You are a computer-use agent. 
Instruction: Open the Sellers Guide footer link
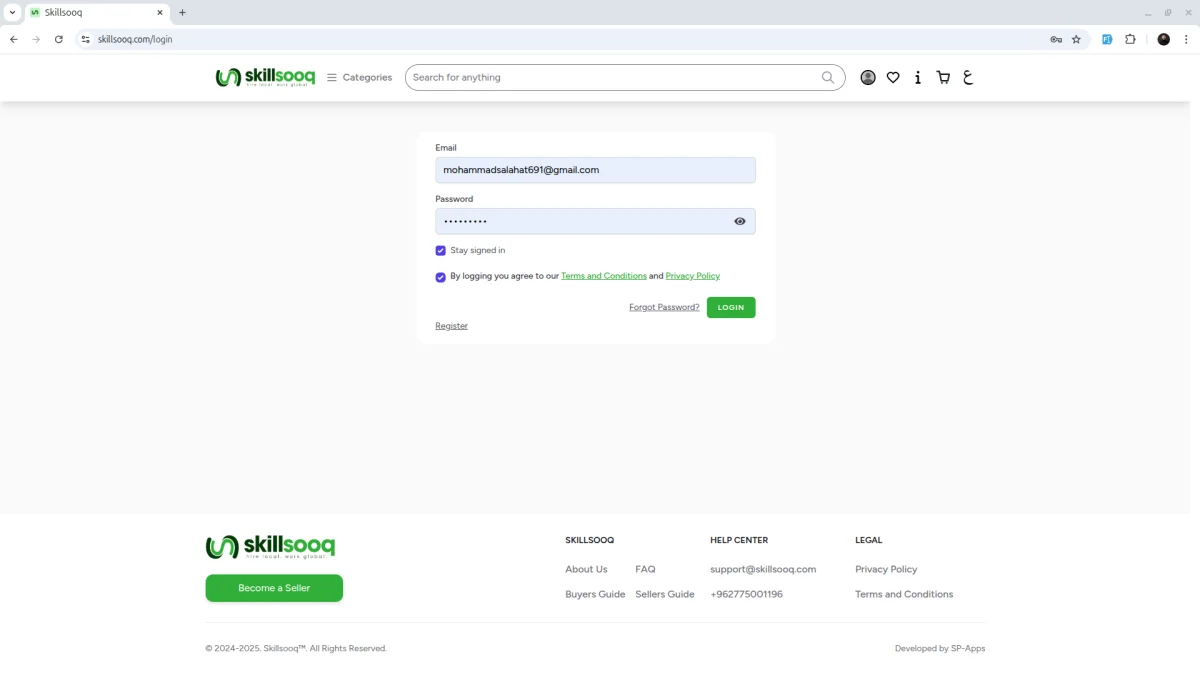pyautogui.click(x=665, y=594)
